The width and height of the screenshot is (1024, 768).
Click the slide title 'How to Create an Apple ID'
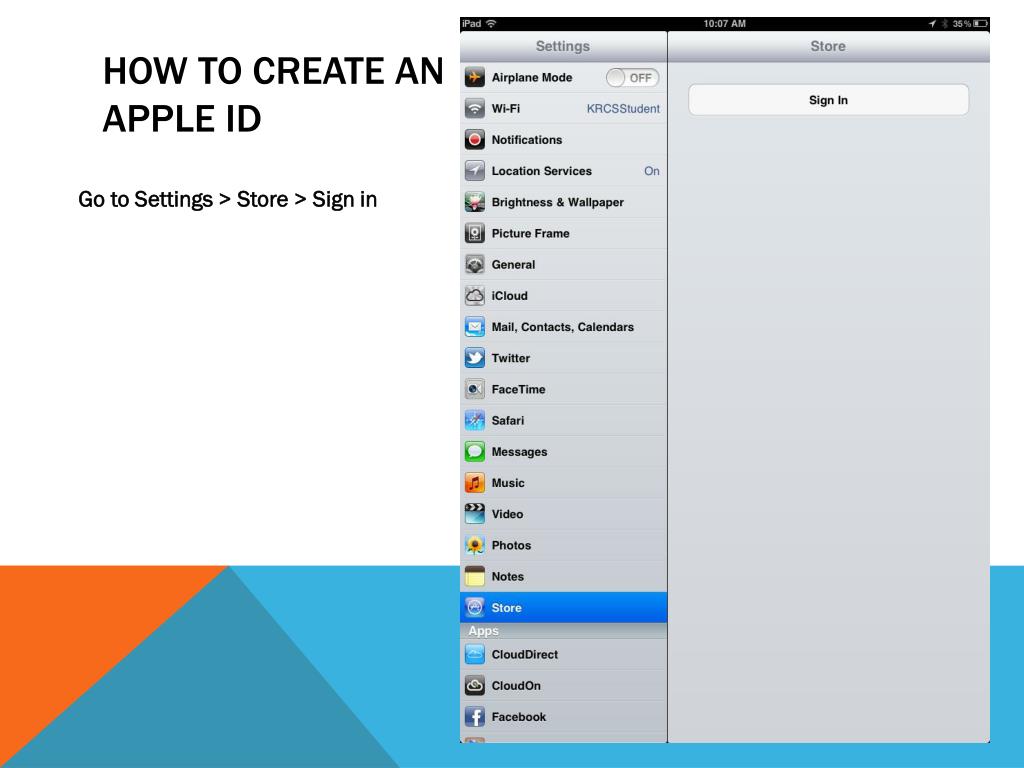[274, 94]
